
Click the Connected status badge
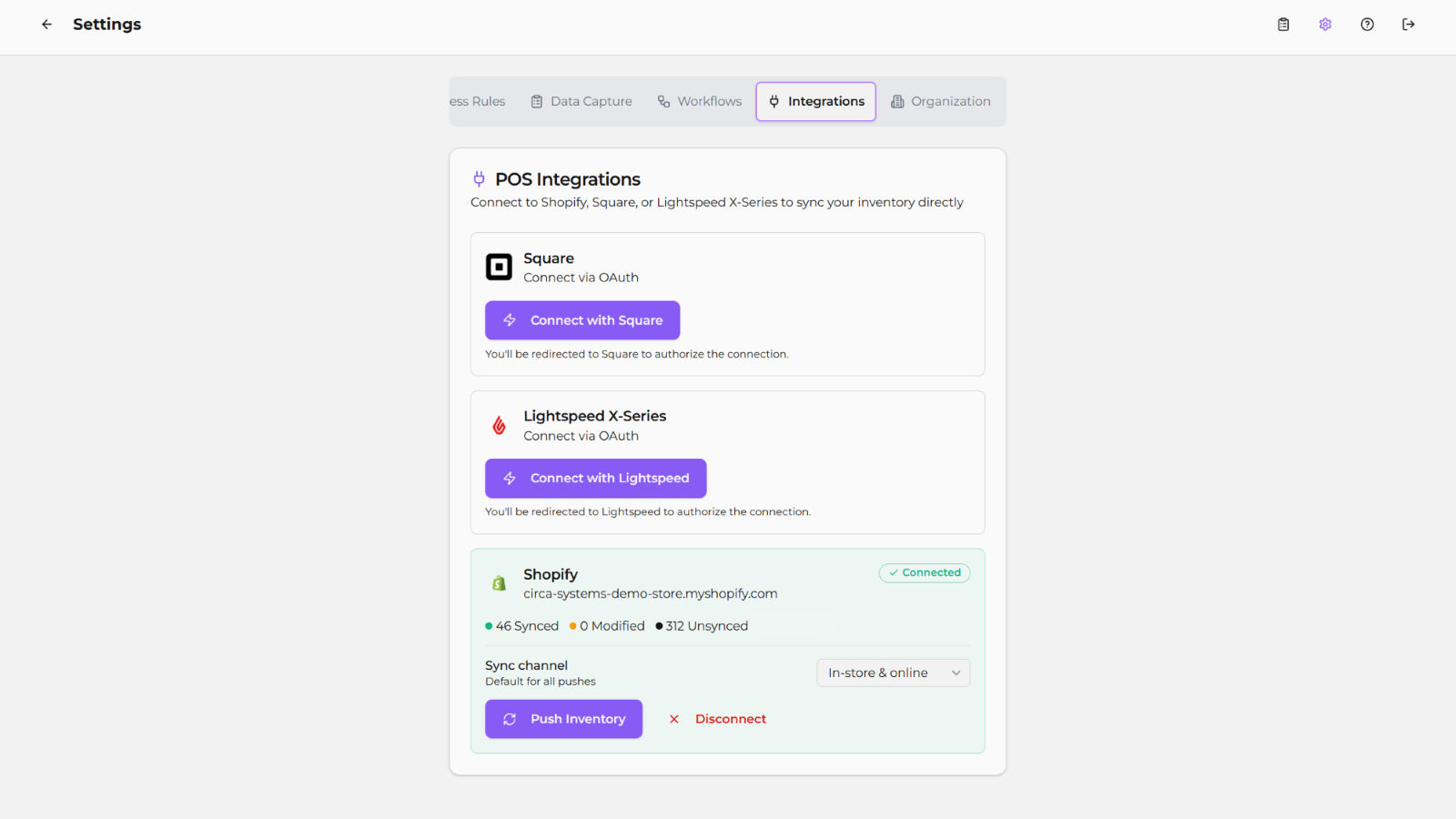pyautogui.click(x=925, y=572)
